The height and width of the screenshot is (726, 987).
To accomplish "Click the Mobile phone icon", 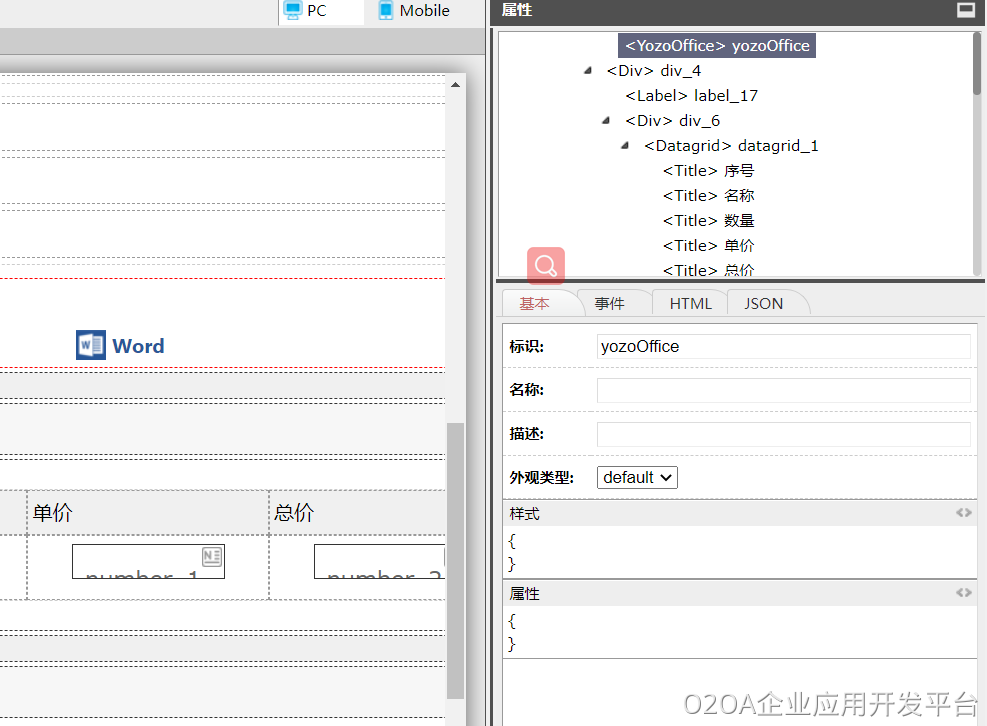I will point(385,11).
